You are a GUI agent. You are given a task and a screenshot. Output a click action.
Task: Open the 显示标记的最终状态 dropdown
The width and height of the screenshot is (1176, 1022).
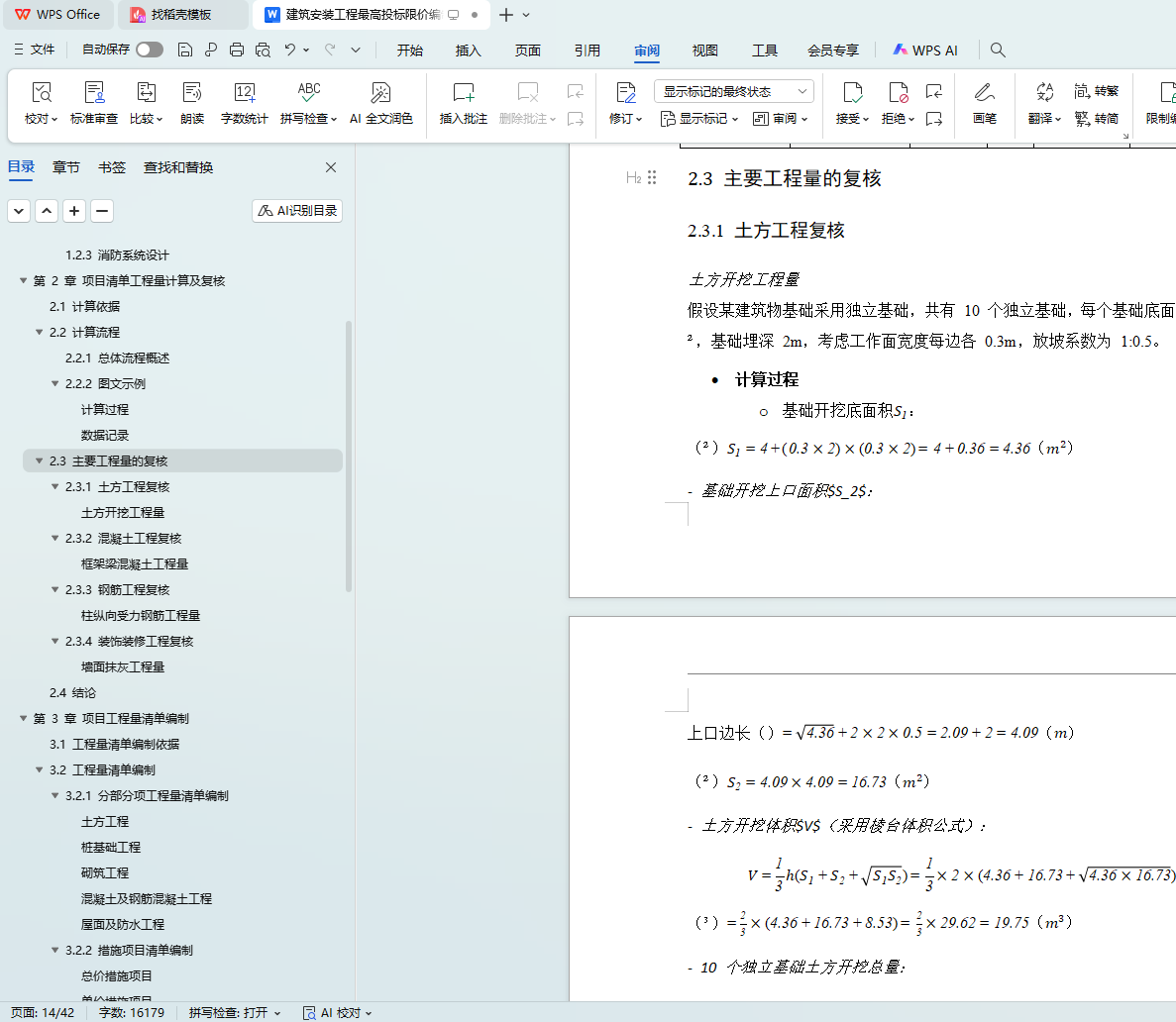733,91
